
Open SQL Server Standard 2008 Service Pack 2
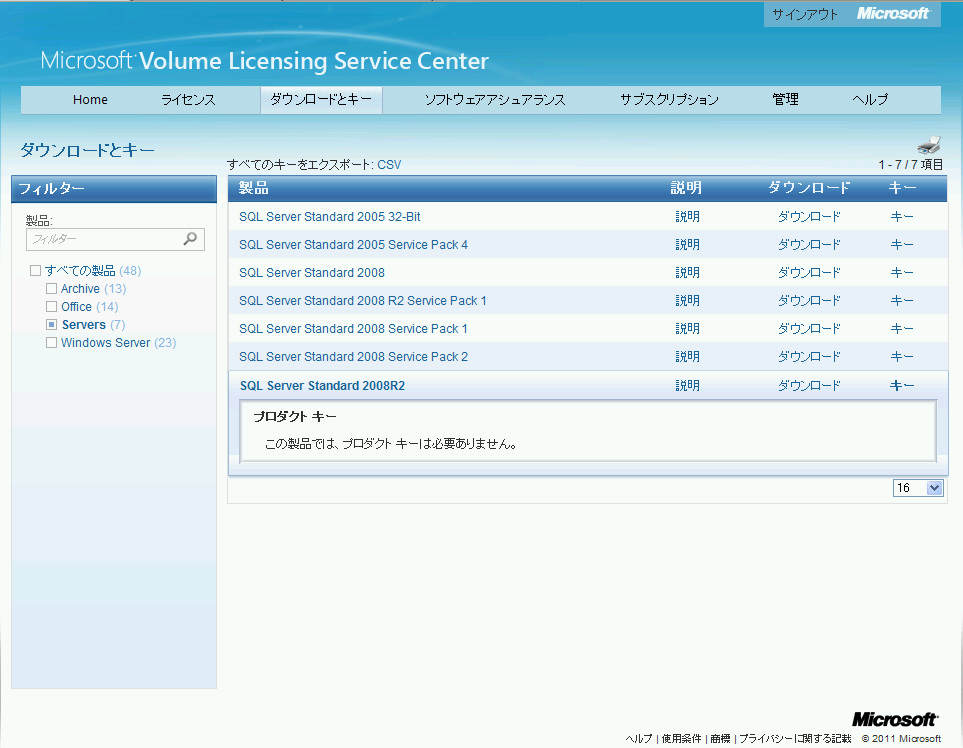353,357
